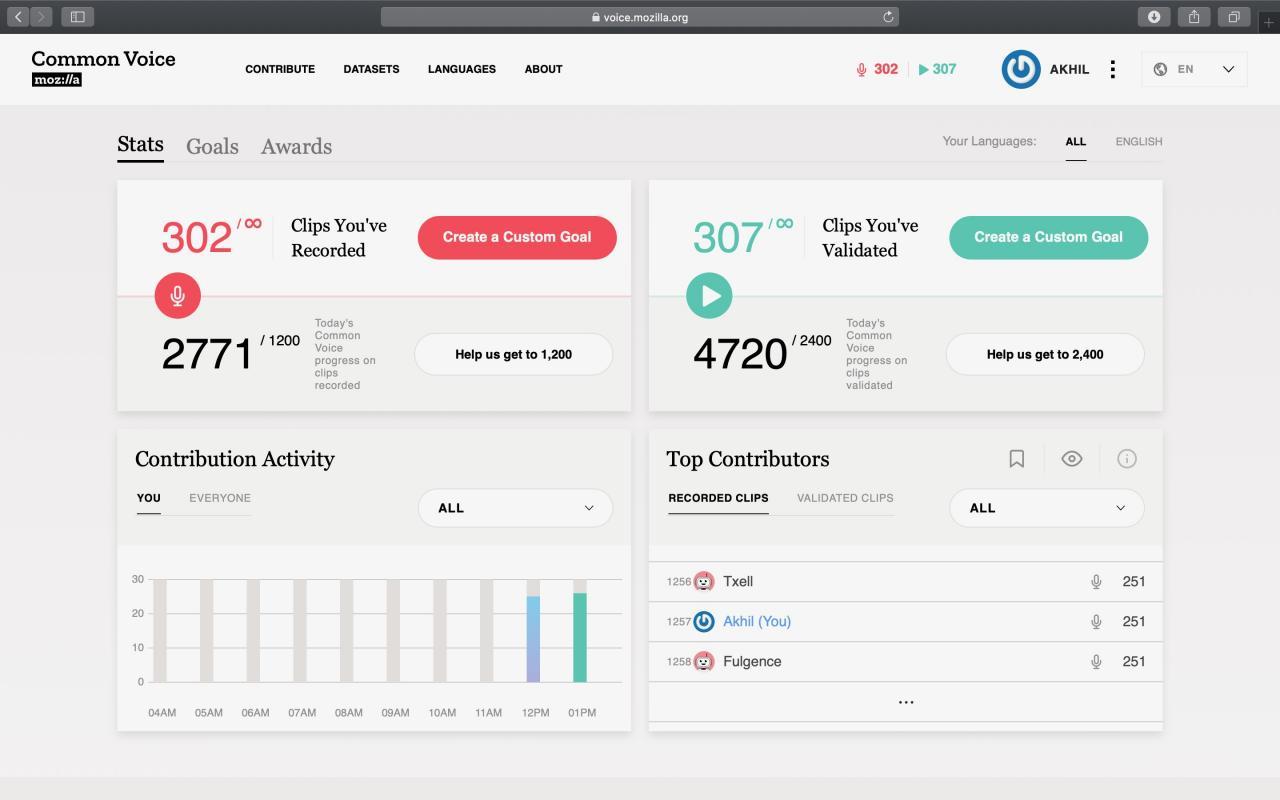The image size is (1280, 800).
Task: Show Validated Clips leaderboard
Action: [845, 498]
